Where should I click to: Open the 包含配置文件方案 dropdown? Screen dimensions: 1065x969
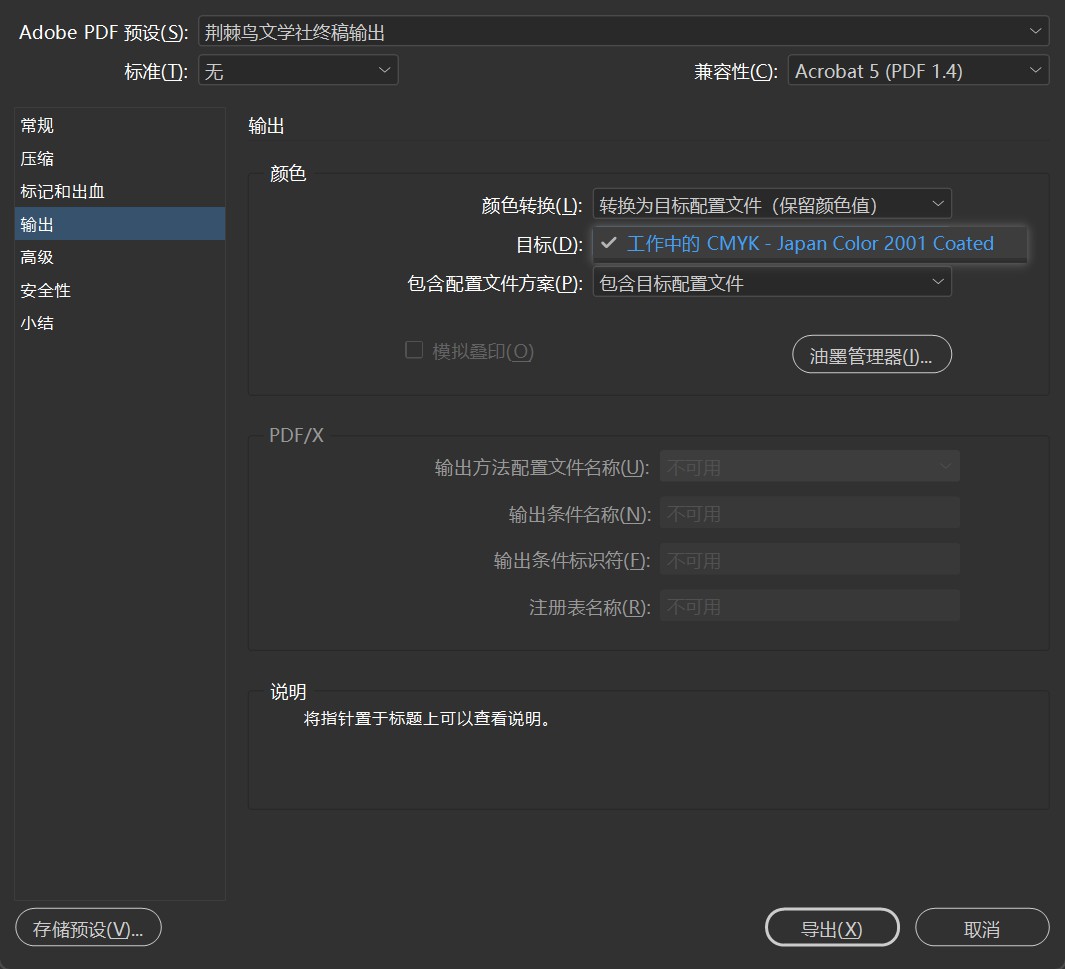click(x=771, y=283)
